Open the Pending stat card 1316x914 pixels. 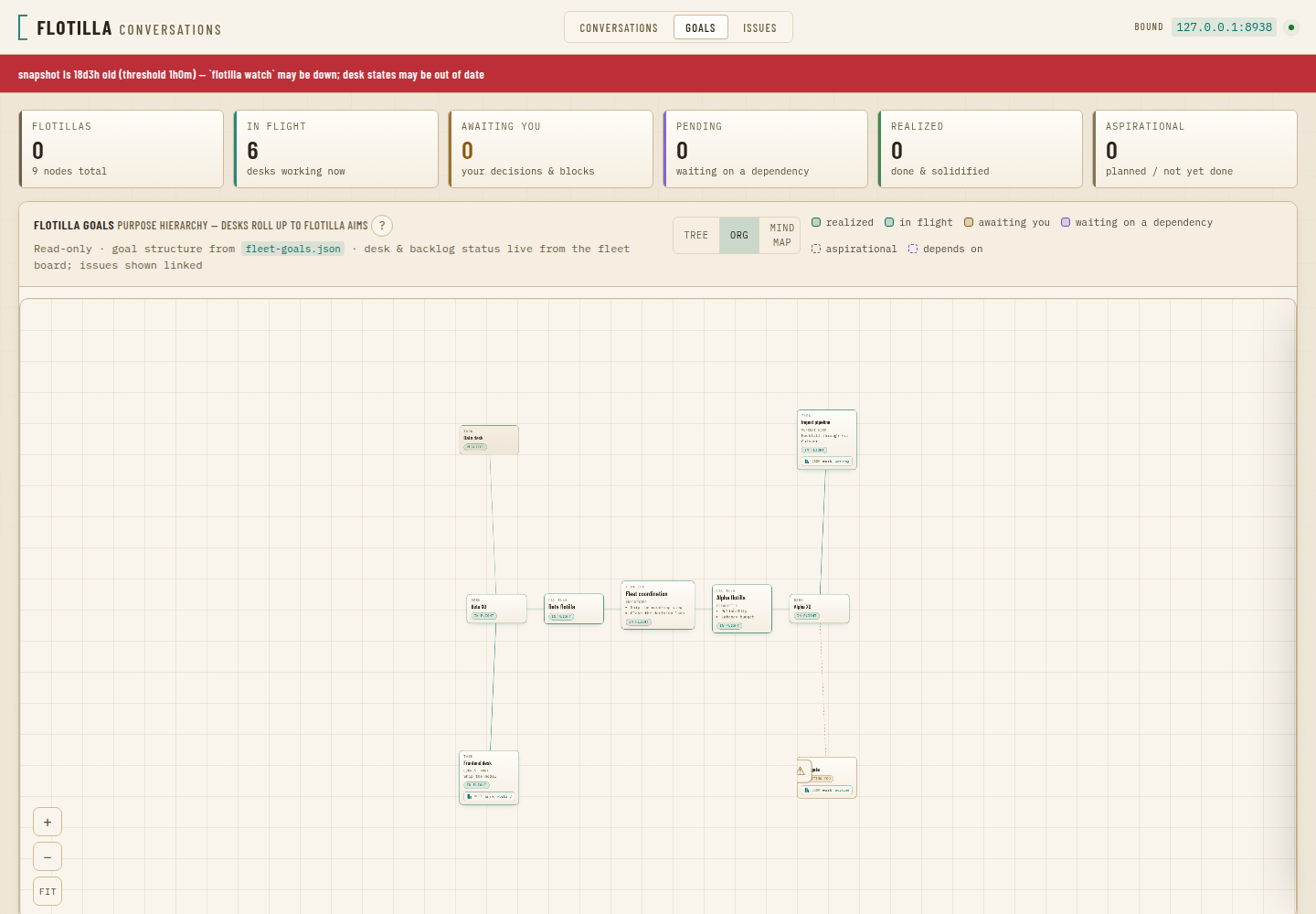766,149
